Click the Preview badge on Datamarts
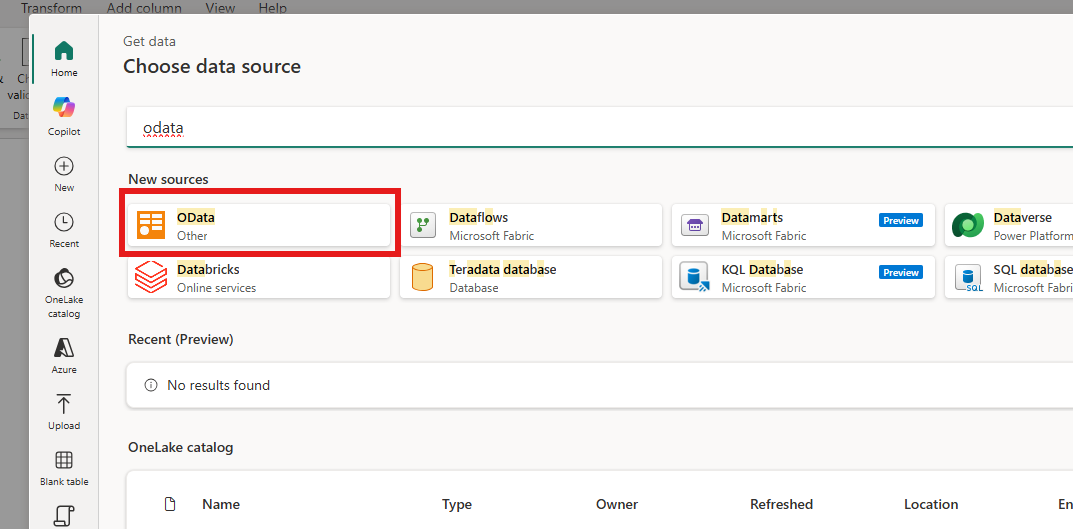This screenshot has width=1073, height=529. click(901, 220)
